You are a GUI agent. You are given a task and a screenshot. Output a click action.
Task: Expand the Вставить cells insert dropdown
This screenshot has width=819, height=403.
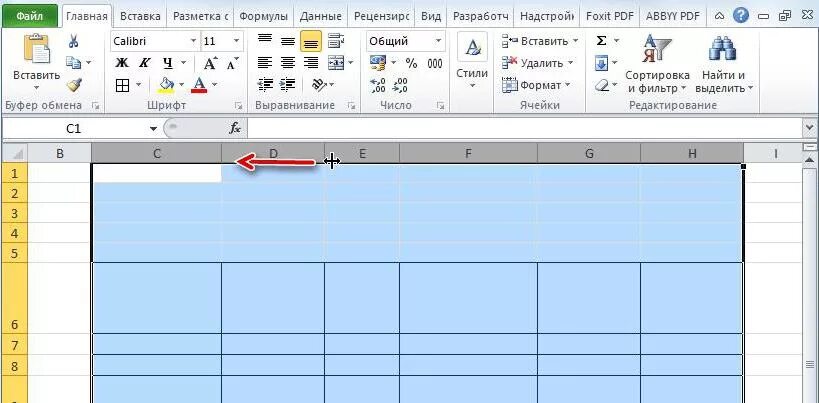576,41
